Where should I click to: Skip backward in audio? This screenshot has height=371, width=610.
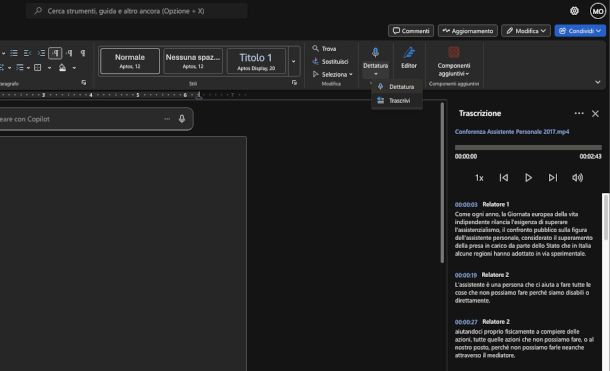504,178
